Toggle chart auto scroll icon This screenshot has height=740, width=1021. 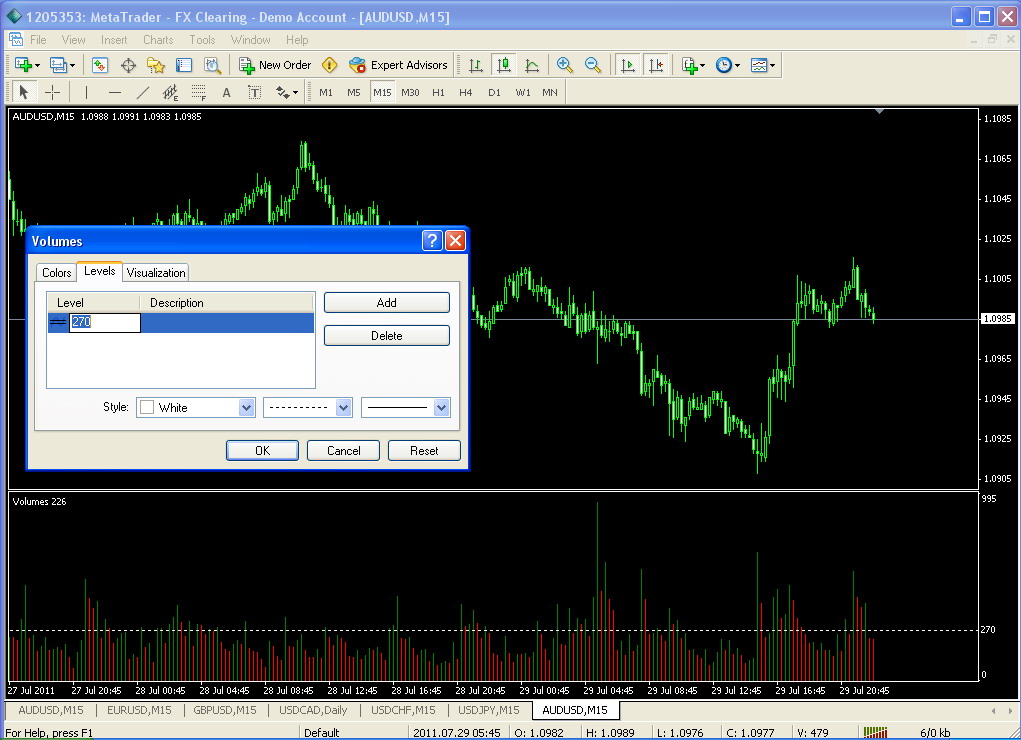tap(628, 65)
